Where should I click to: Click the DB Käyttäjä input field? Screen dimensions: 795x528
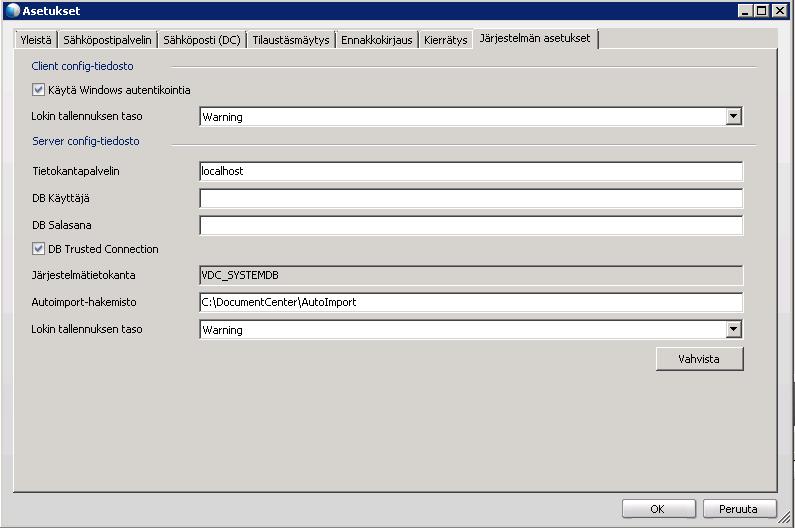[x=471, y=198]
